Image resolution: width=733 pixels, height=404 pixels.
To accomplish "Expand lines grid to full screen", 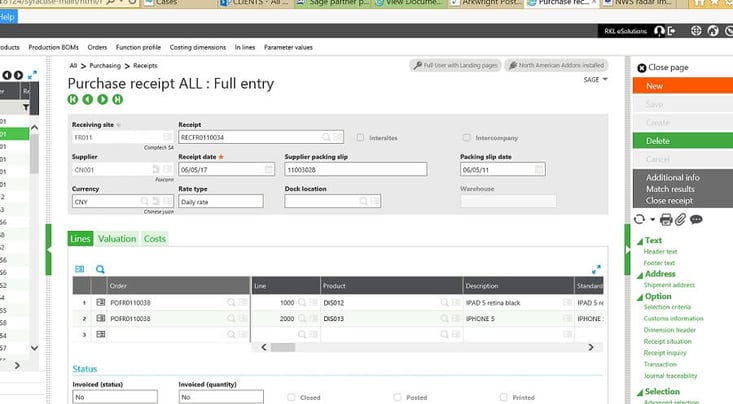I will pos(596,269).
